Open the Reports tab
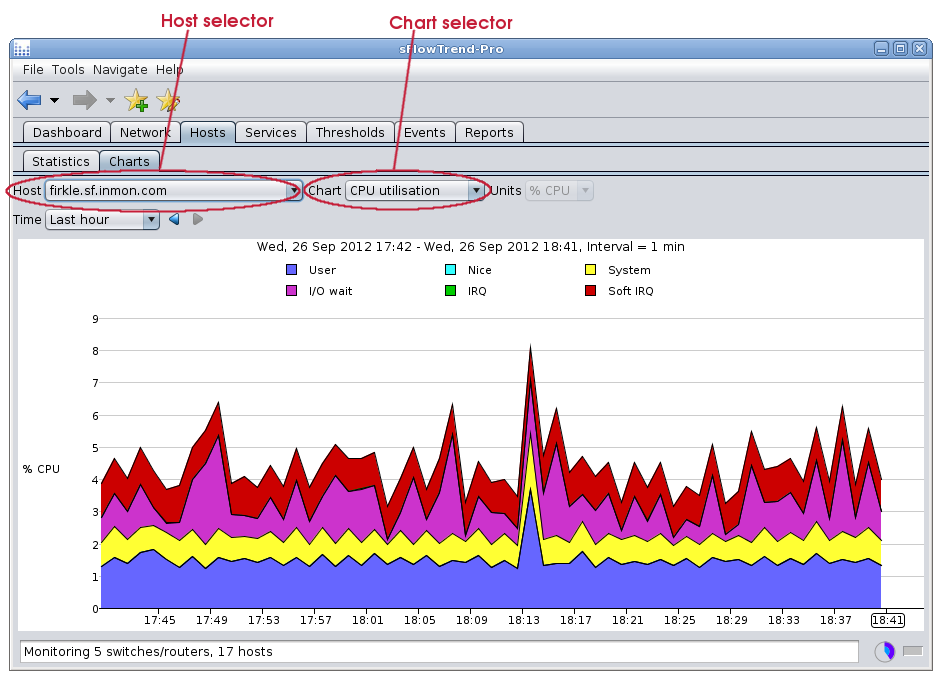This screenshot has width=944, height=680. tap(489, 132)
